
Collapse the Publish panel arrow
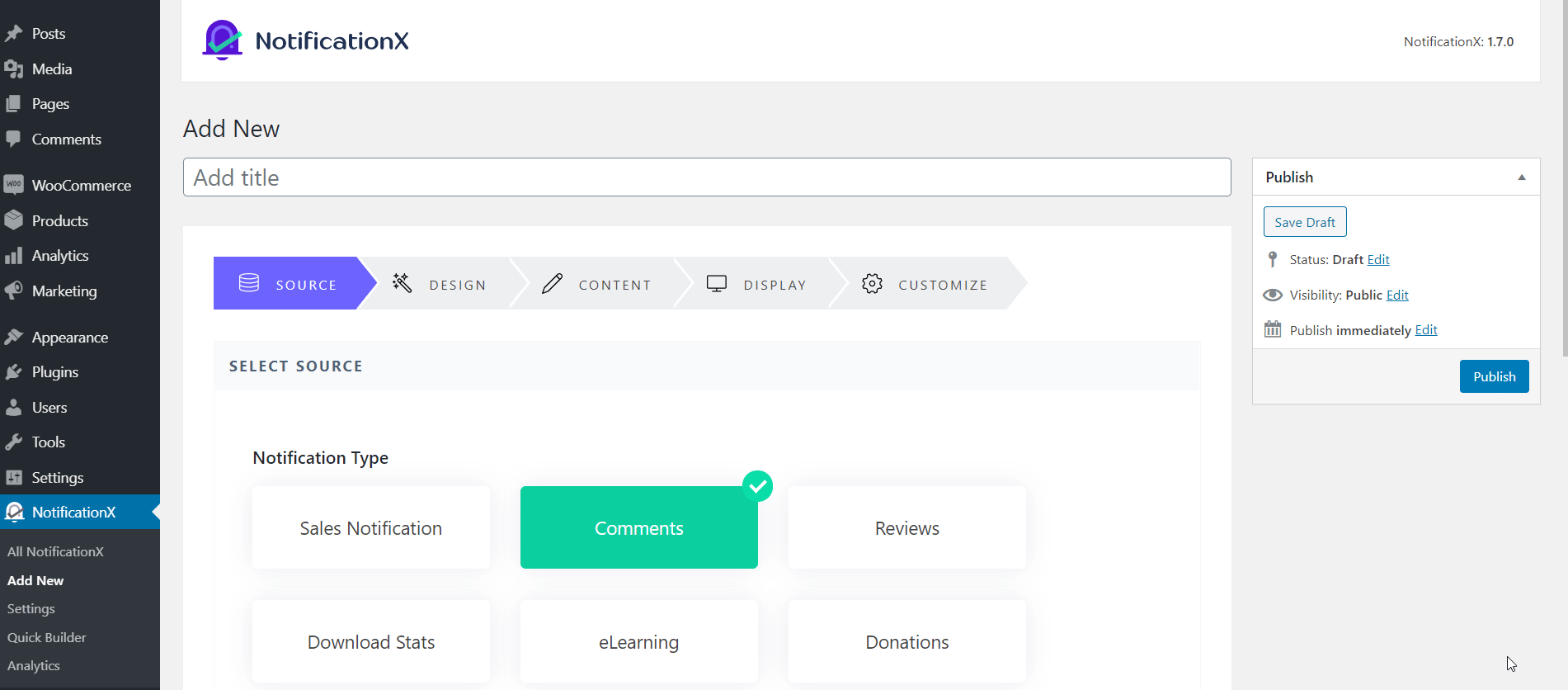click(x=1522, y=177)
